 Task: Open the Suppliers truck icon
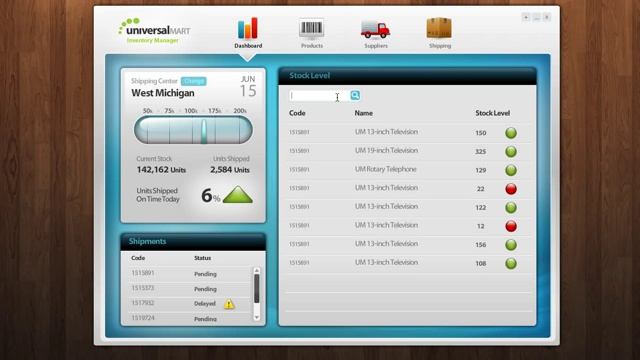click(376, 29)
